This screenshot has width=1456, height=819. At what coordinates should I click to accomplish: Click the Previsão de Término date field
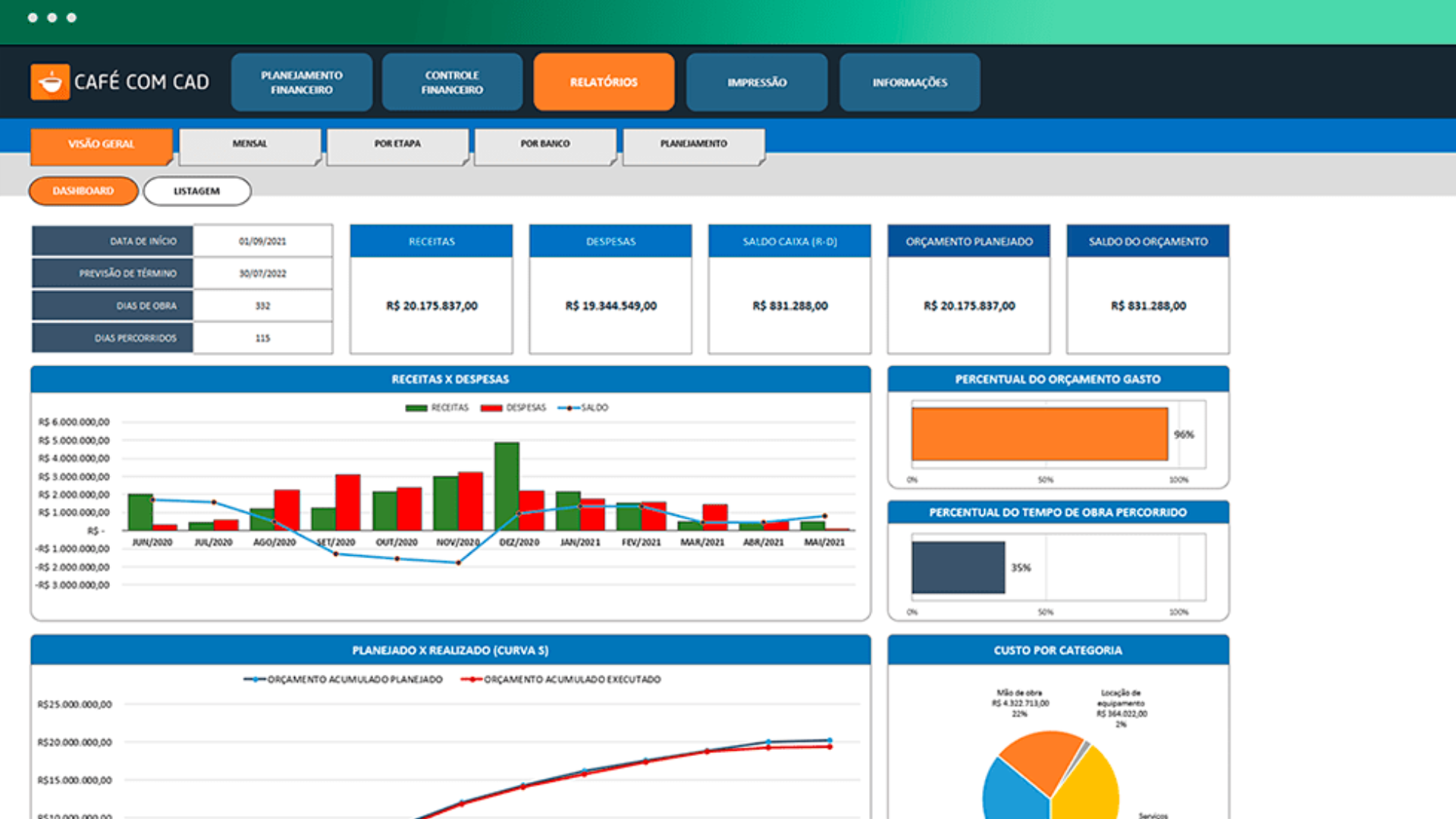point(262,274)
